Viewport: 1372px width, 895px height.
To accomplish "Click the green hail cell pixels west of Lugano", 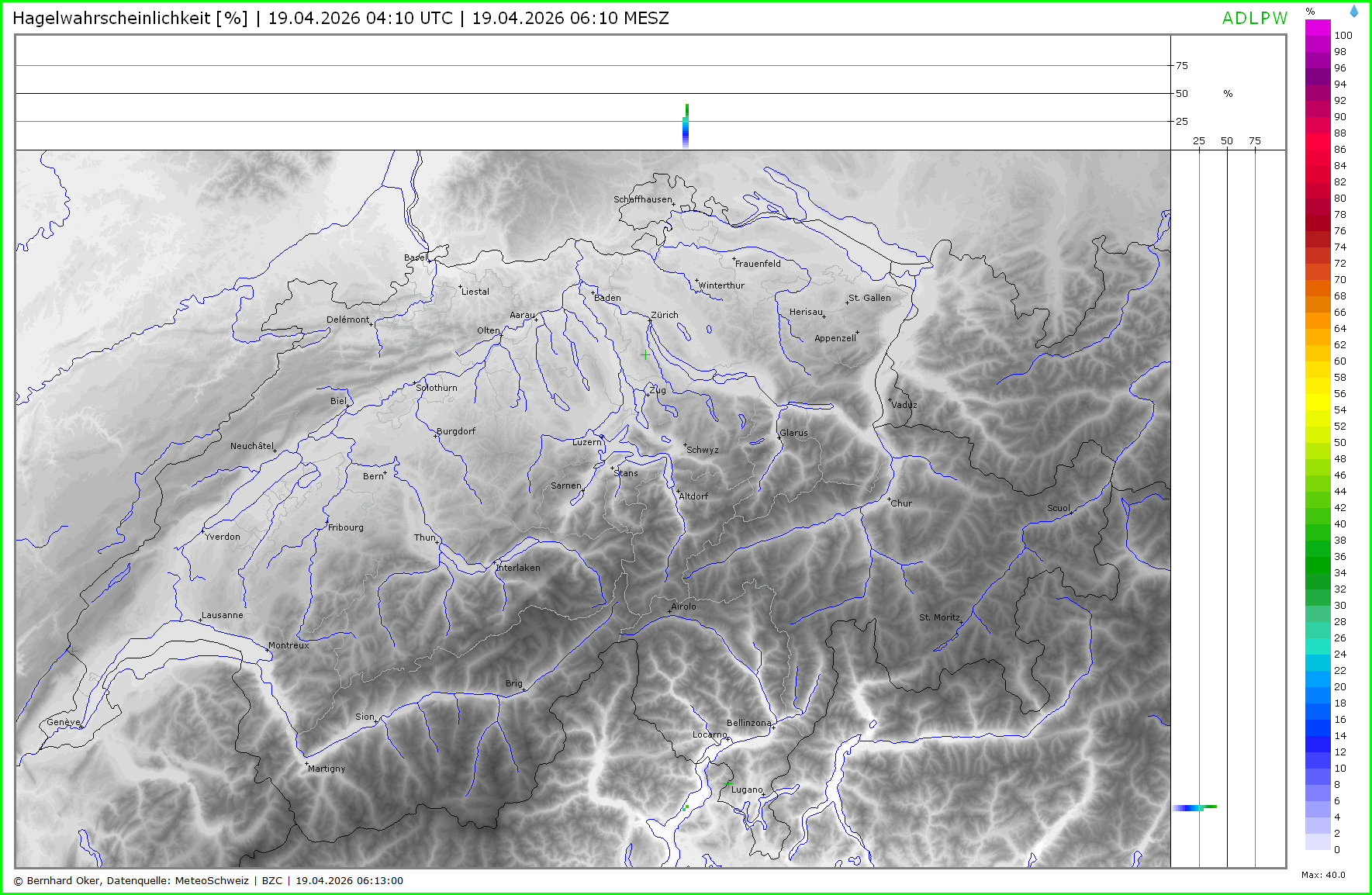I will pos(686,807).
